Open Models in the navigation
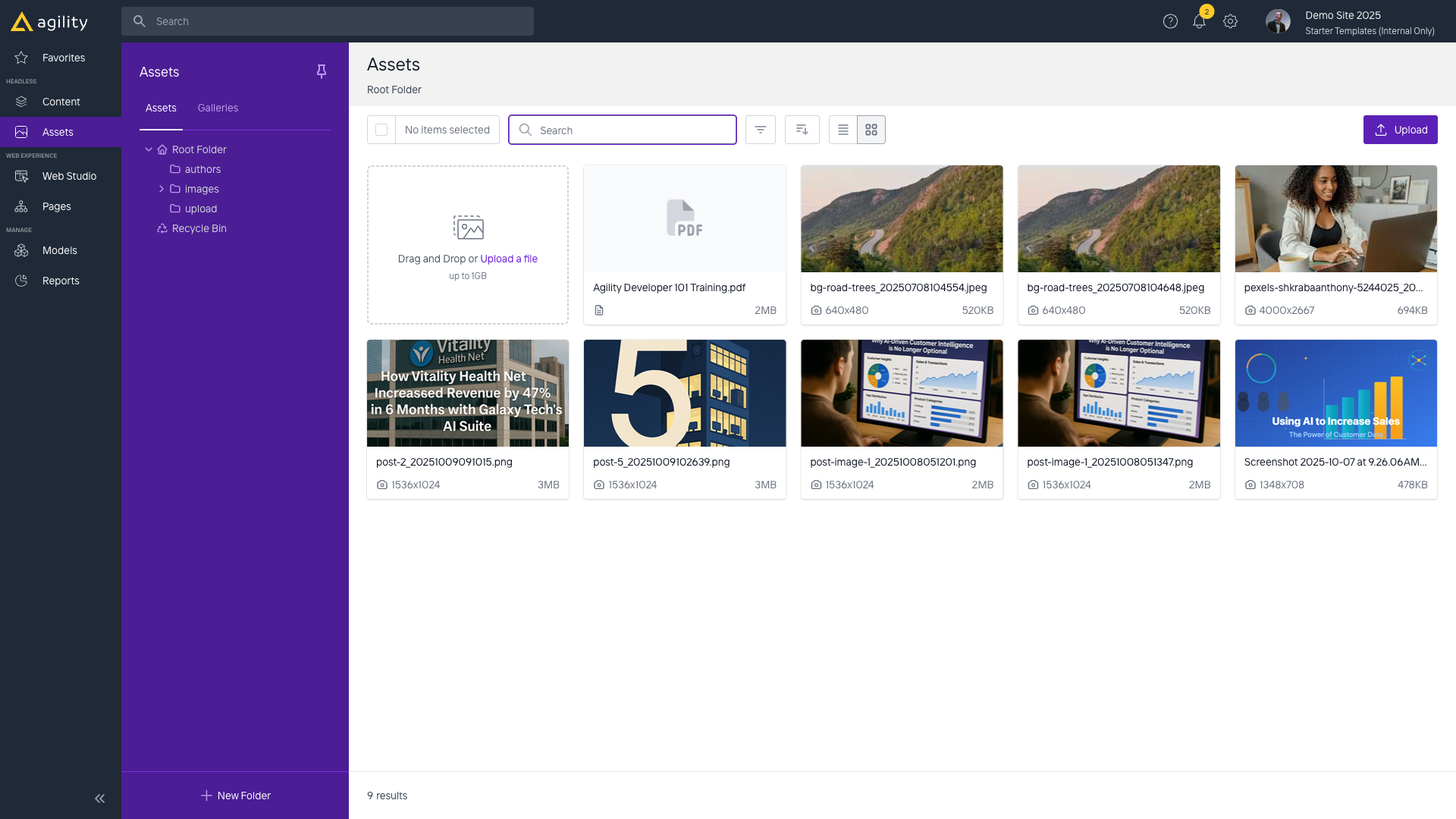The image size is (1456, 819). 61,250
